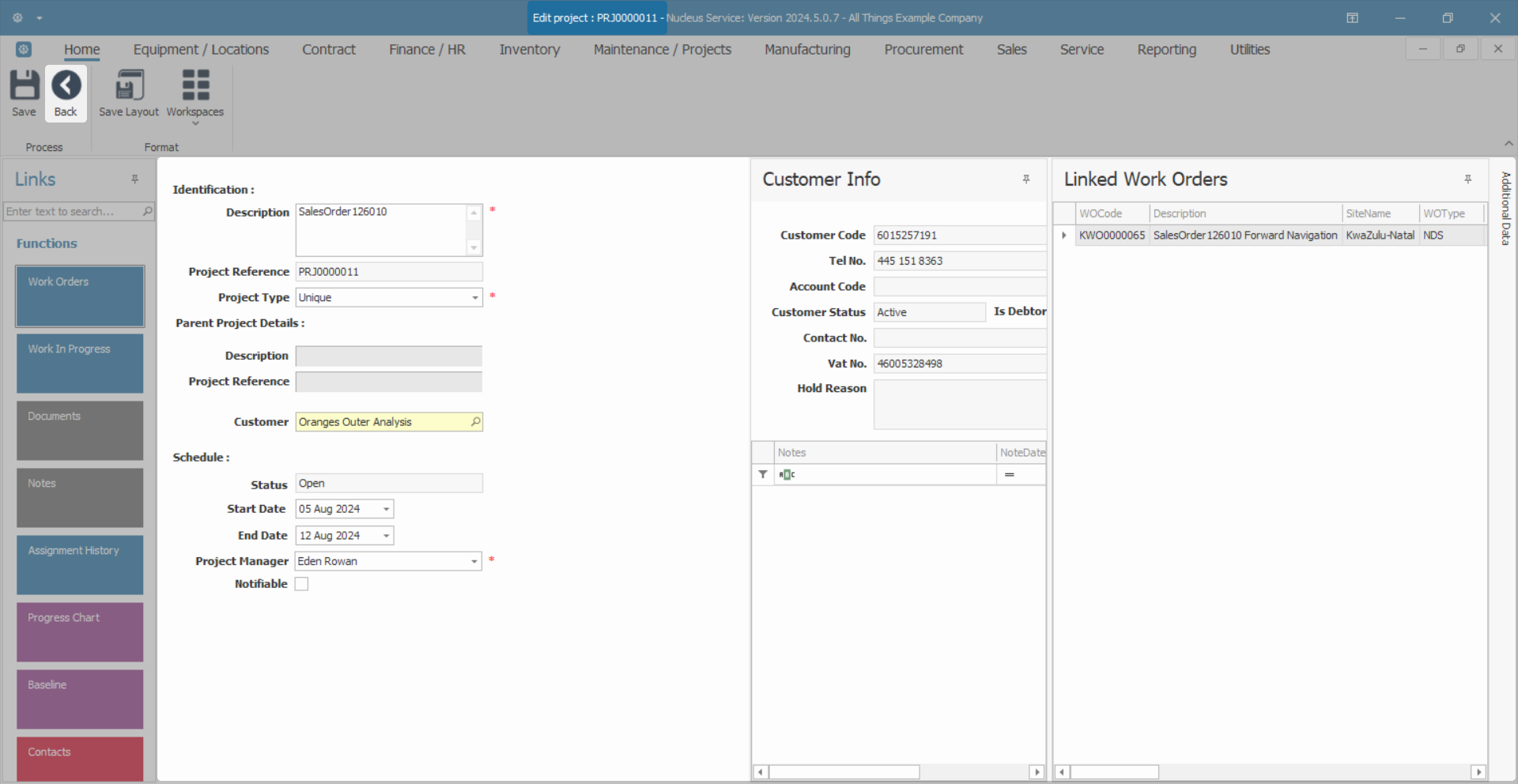1518x784 pixels.
Task: Click the pin icon on Linked Work Orders
Action: pos(1467,179)
